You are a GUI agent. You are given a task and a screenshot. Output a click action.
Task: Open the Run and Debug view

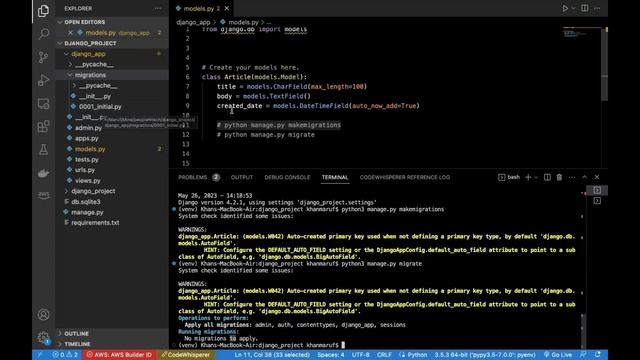43,80
